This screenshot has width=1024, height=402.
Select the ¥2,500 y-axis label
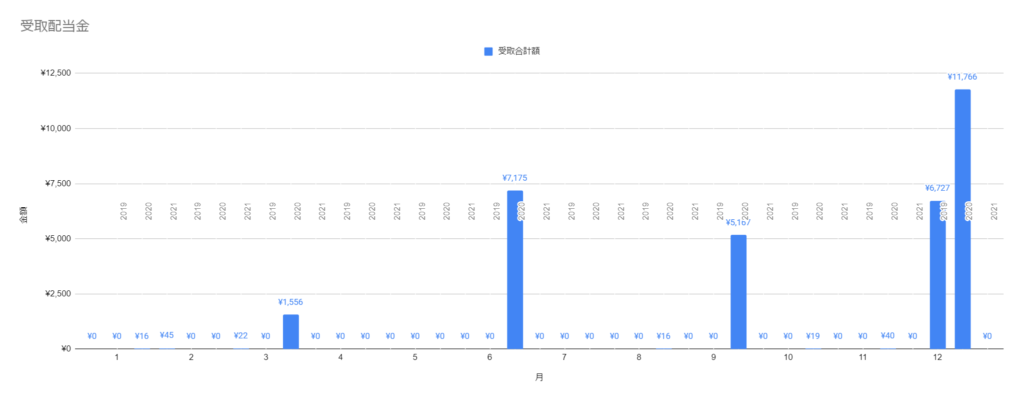[x=57, y=294]
